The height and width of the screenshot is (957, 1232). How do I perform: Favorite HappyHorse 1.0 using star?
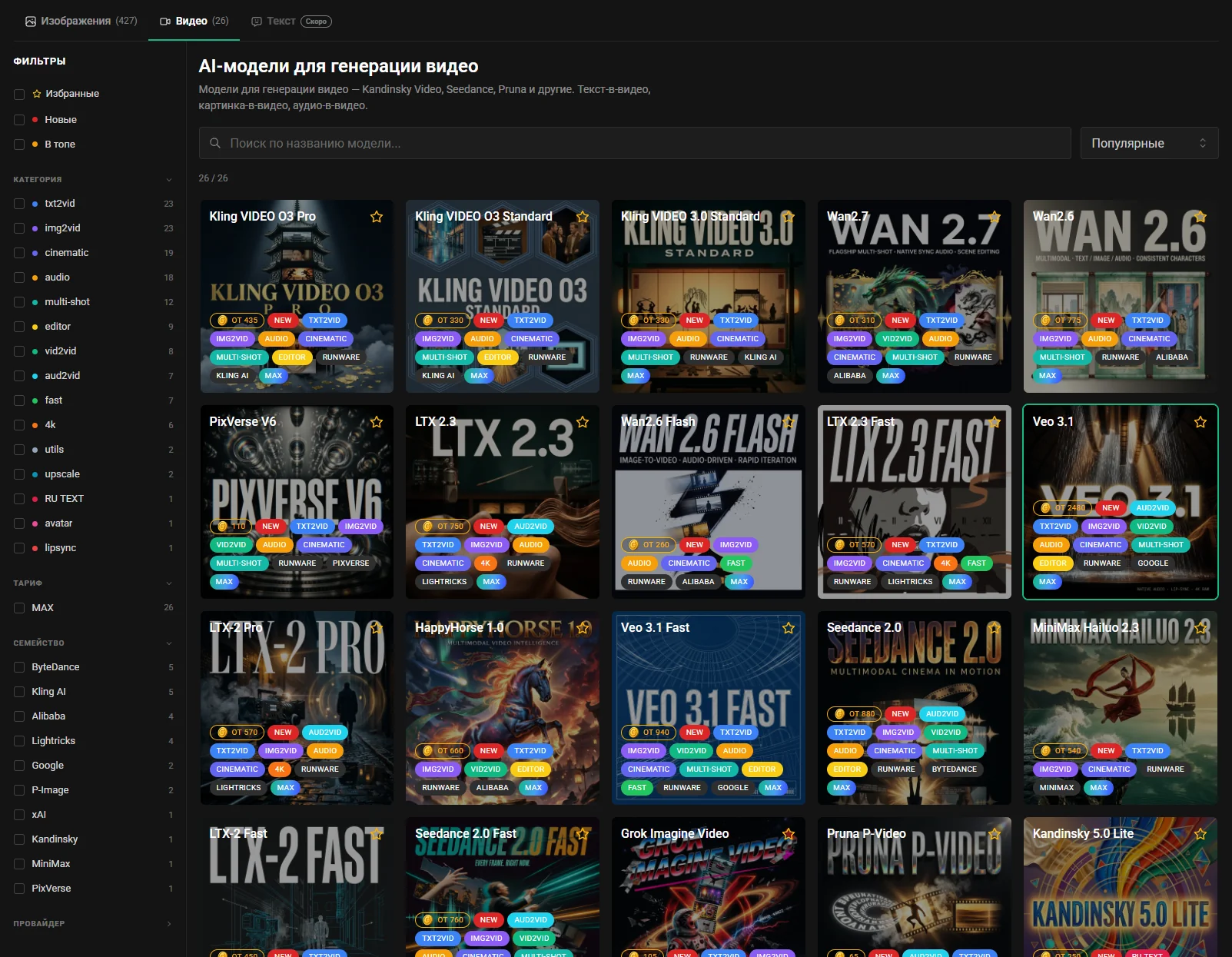[x=583, y=628]
